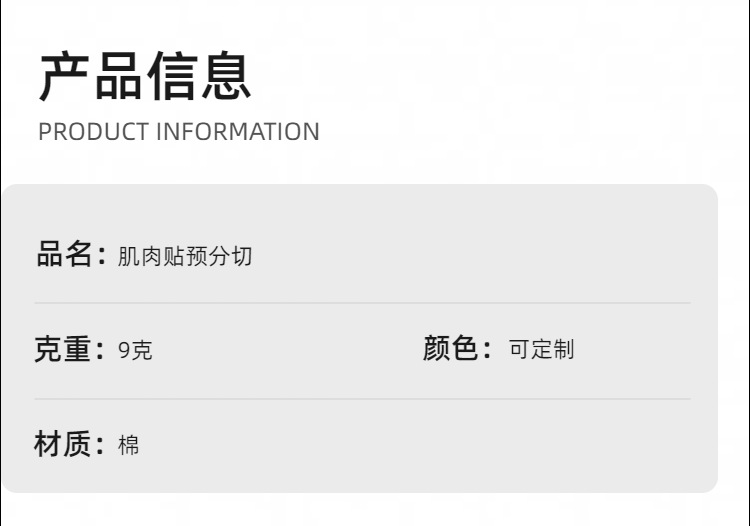Select the color value 可定制

(x=541, y=350)
